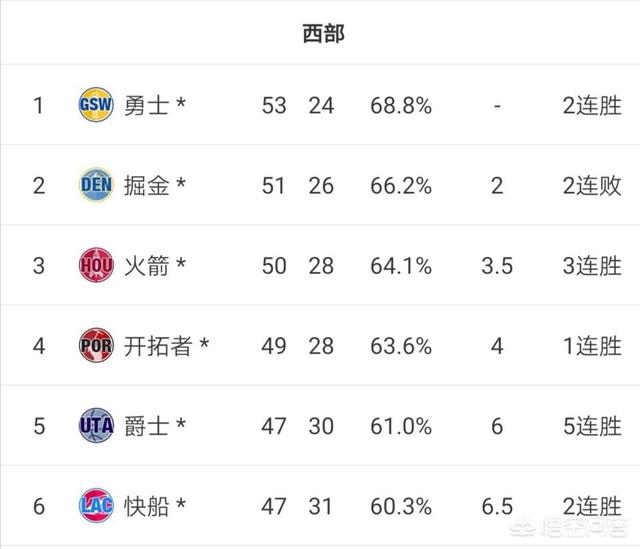This screenshot has height=549, width=640.
Task: Open the 勇士 team name link
Action: (147, 105)
